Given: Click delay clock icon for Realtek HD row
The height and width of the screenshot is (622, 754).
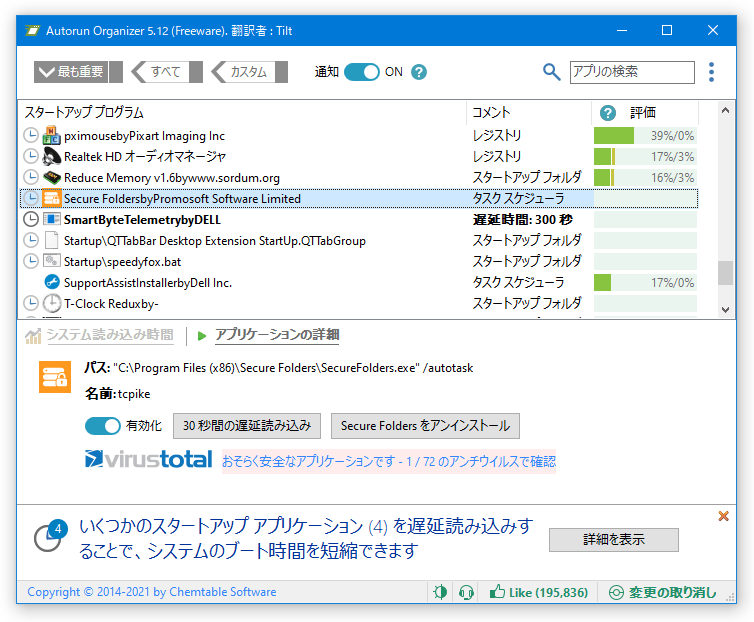Looking at the screenshot, I should (31, 156).
